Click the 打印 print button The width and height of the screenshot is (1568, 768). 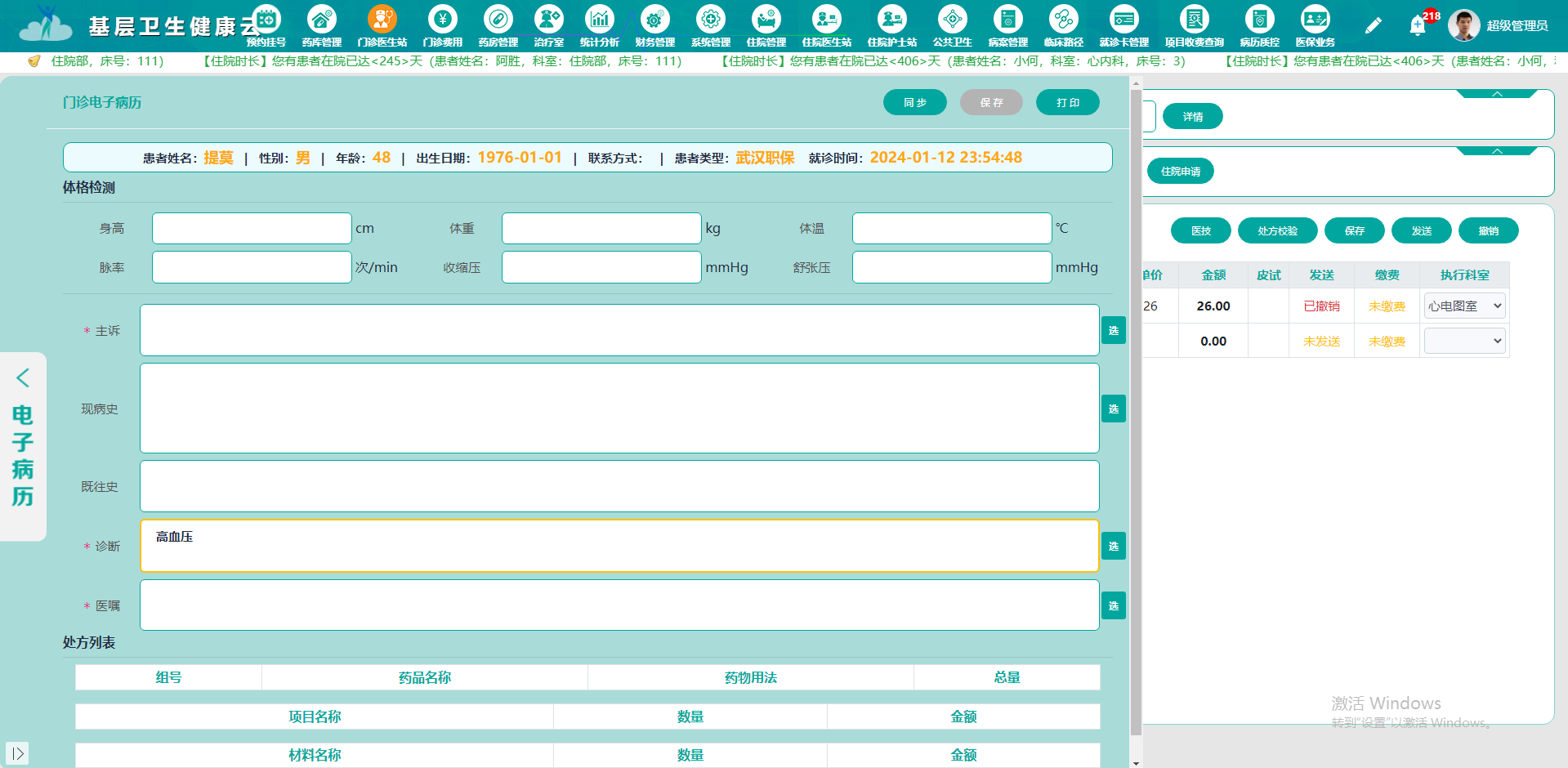pyautogui.click(x=1068, y=102)
